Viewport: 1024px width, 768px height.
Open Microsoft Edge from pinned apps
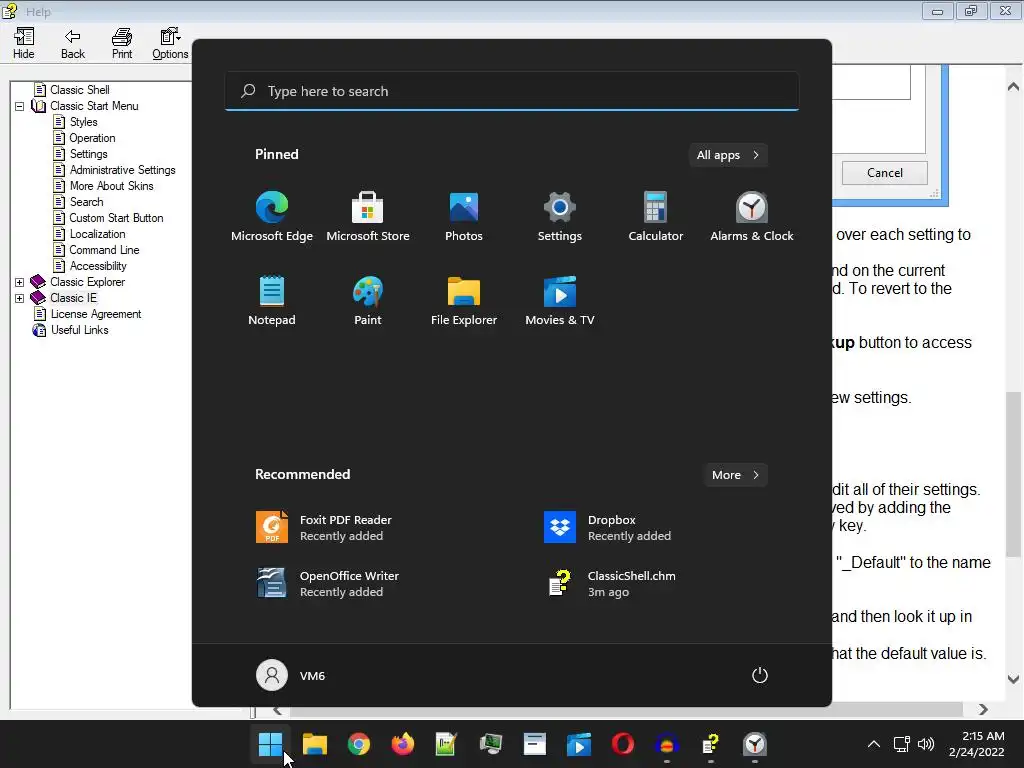point(272,217)
